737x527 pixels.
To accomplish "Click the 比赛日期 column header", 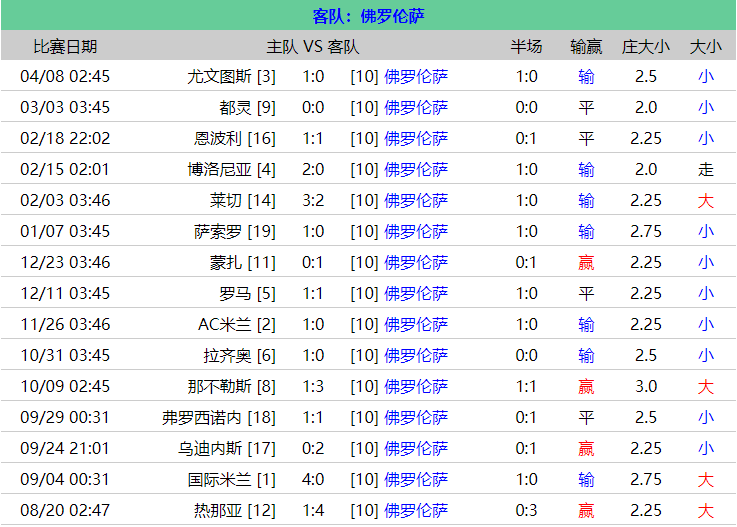I will coord(65,47).
